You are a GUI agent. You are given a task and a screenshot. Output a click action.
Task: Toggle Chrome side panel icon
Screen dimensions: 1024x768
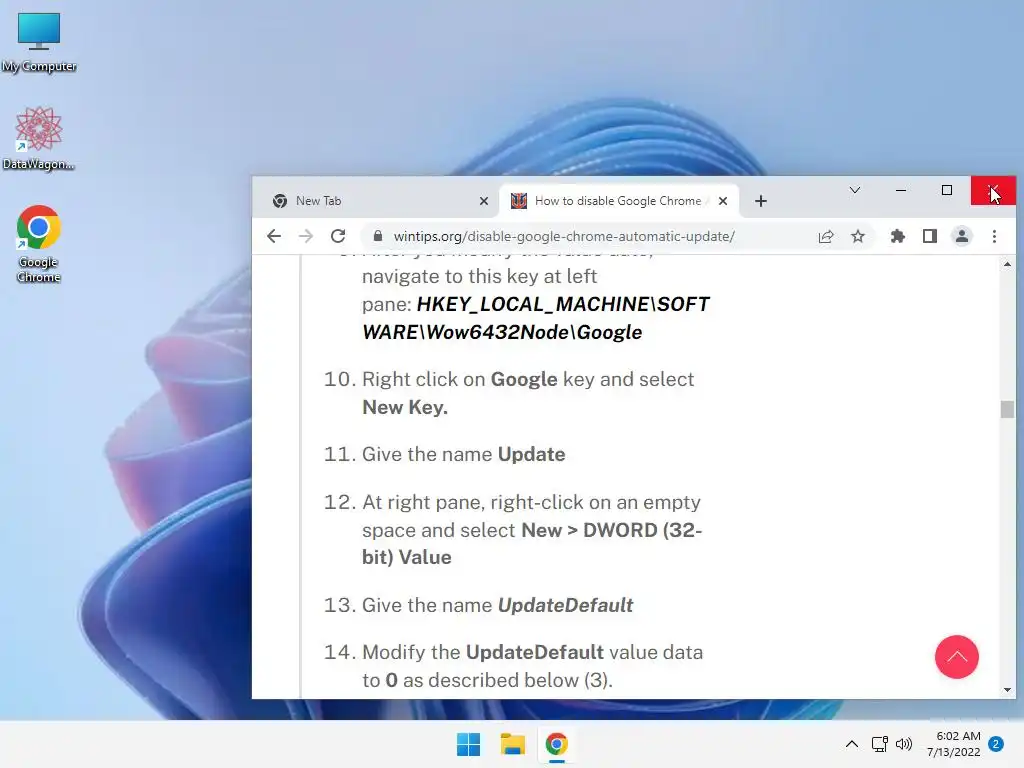click(930, 236)
